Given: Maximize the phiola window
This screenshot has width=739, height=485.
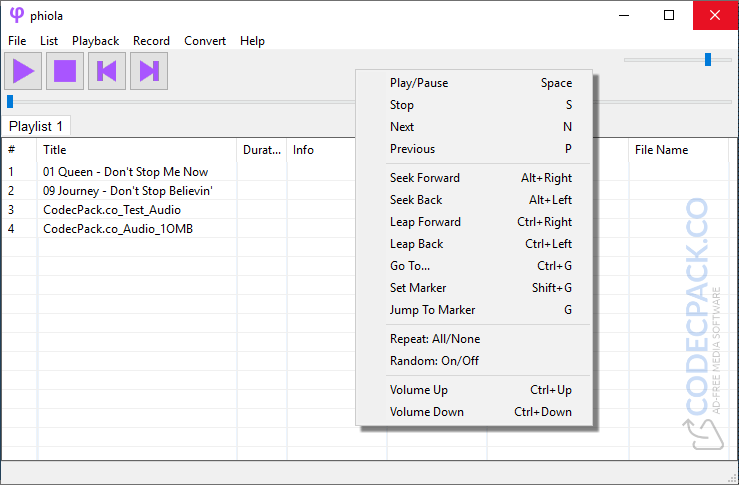Looking at the screenshot, I should pyautogui.click(x=669, y=15).
